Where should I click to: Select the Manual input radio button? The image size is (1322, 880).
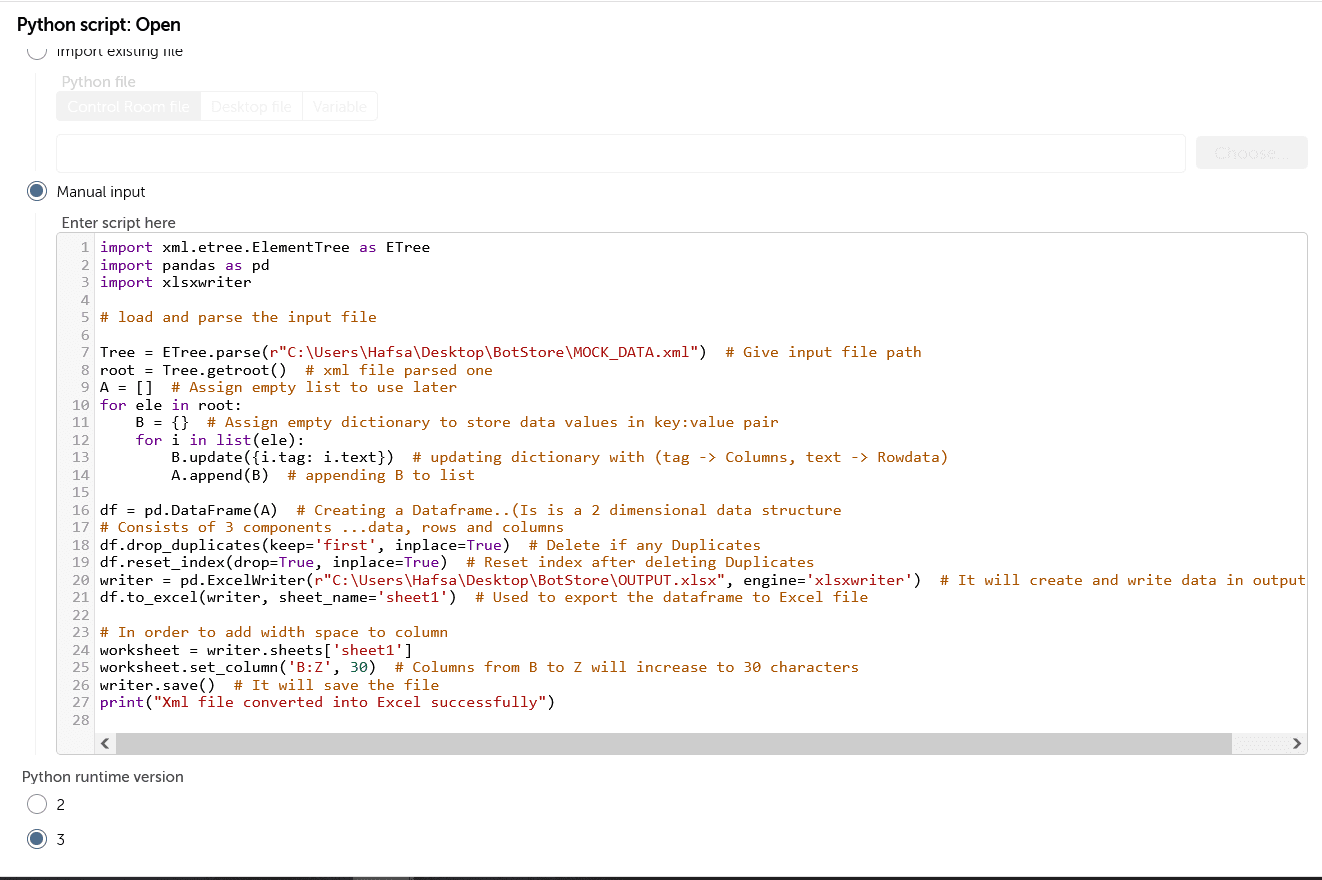[37, 191]
